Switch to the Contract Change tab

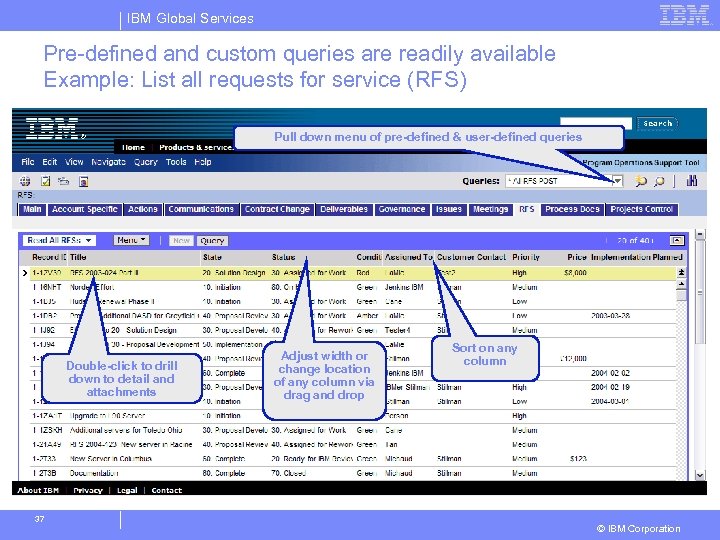click(x=277, y=209)
